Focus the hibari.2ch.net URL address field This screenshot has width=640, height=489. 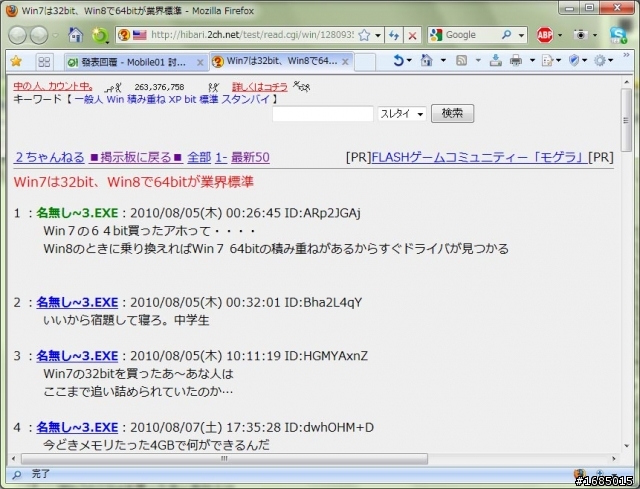[252, 35]
